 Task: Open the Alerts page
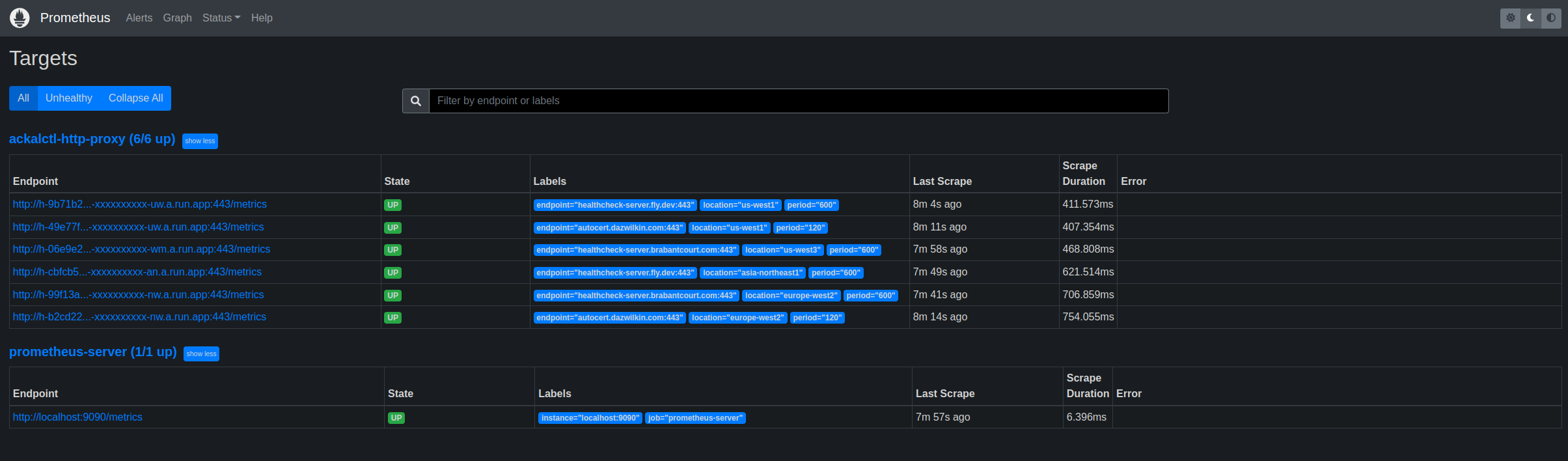(x=139, y=18)
